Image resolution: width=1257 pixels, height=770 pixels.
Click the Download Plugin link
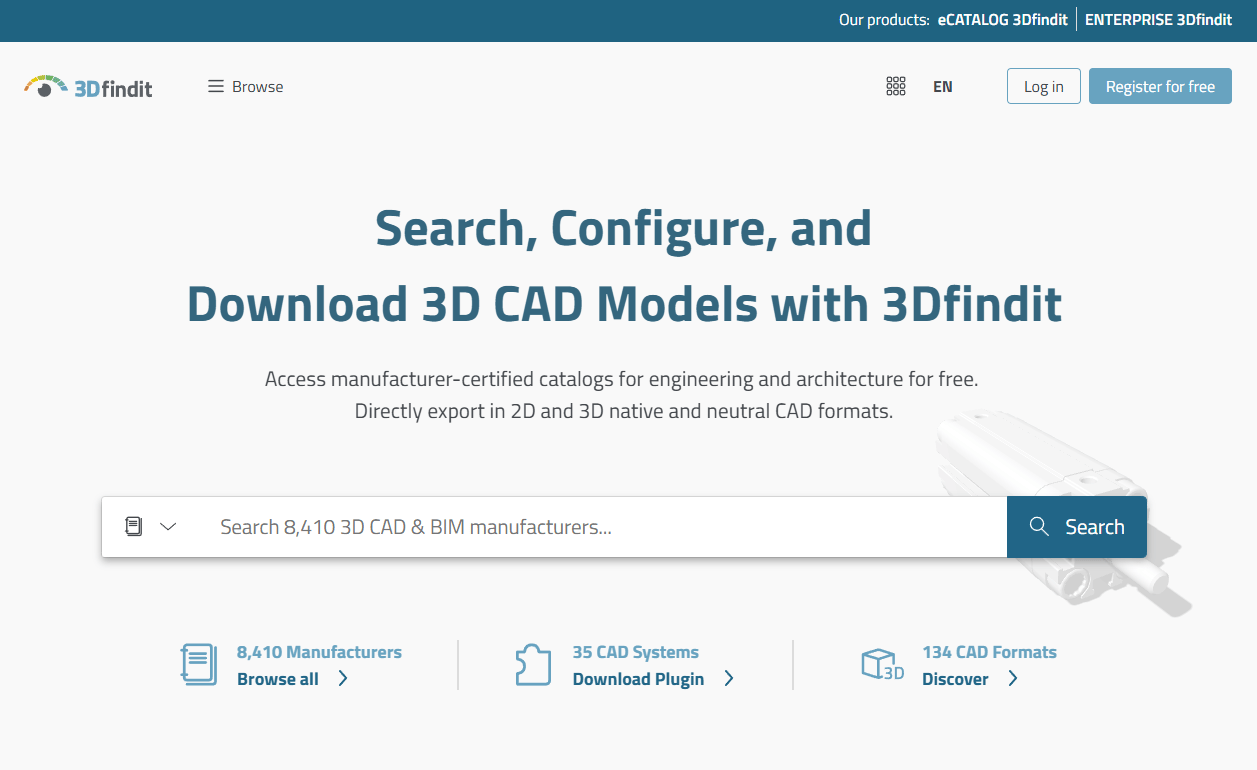pyautogui.click(x=638, y=679)
